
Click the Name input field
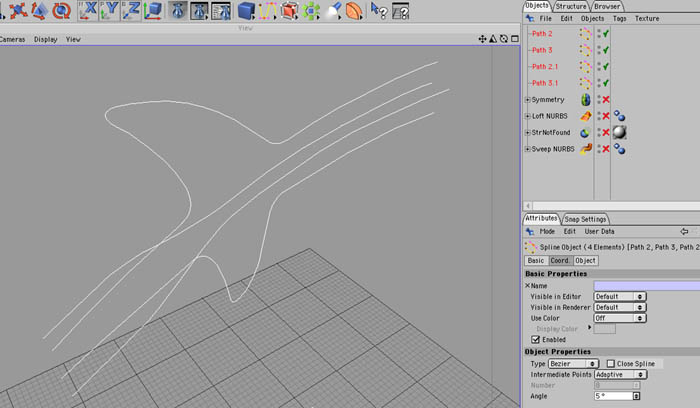(647, 286)
